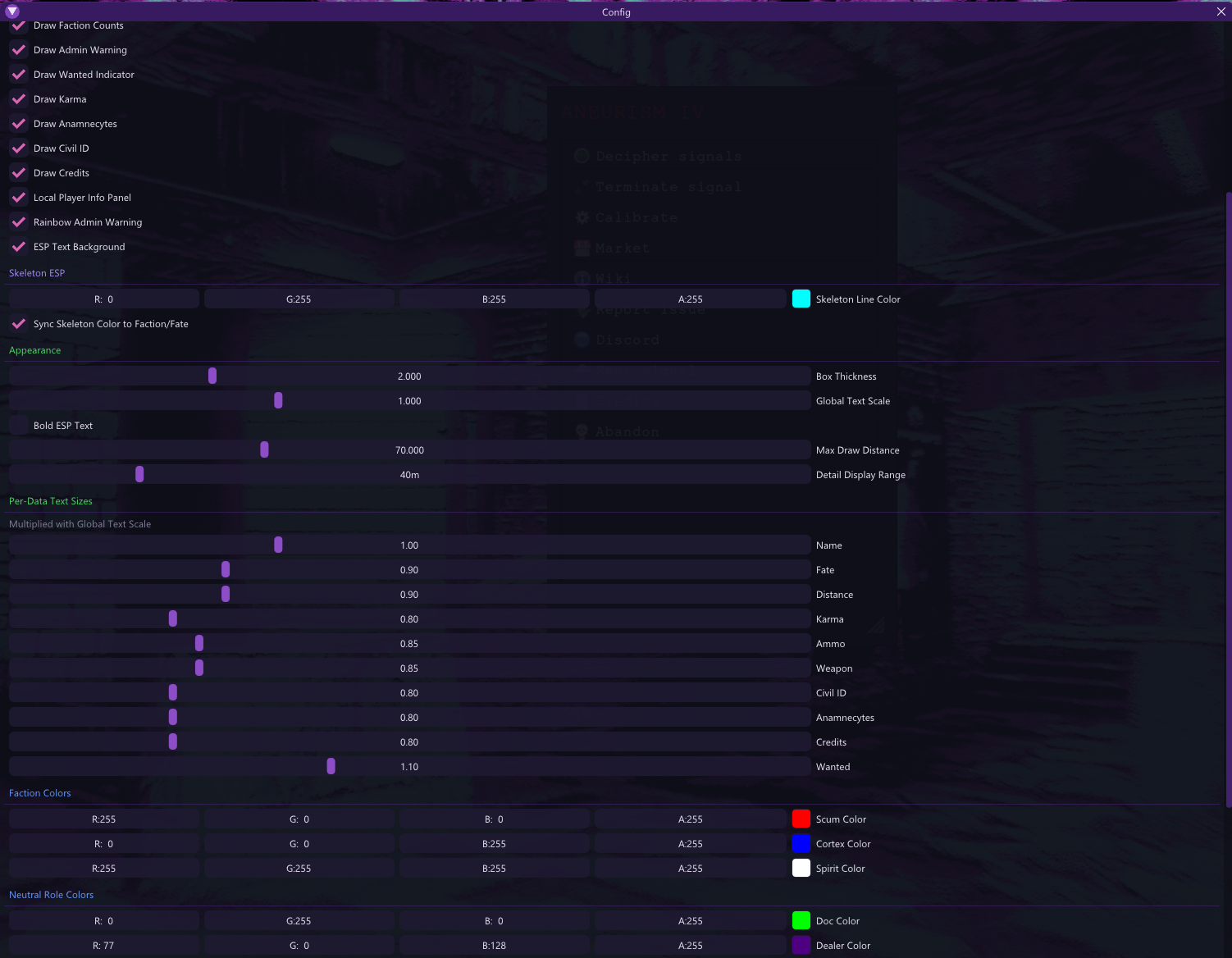Screen dimensions: 1232x958
Task: Click the Box Thickness slider
Action: [x=410, y=376]
